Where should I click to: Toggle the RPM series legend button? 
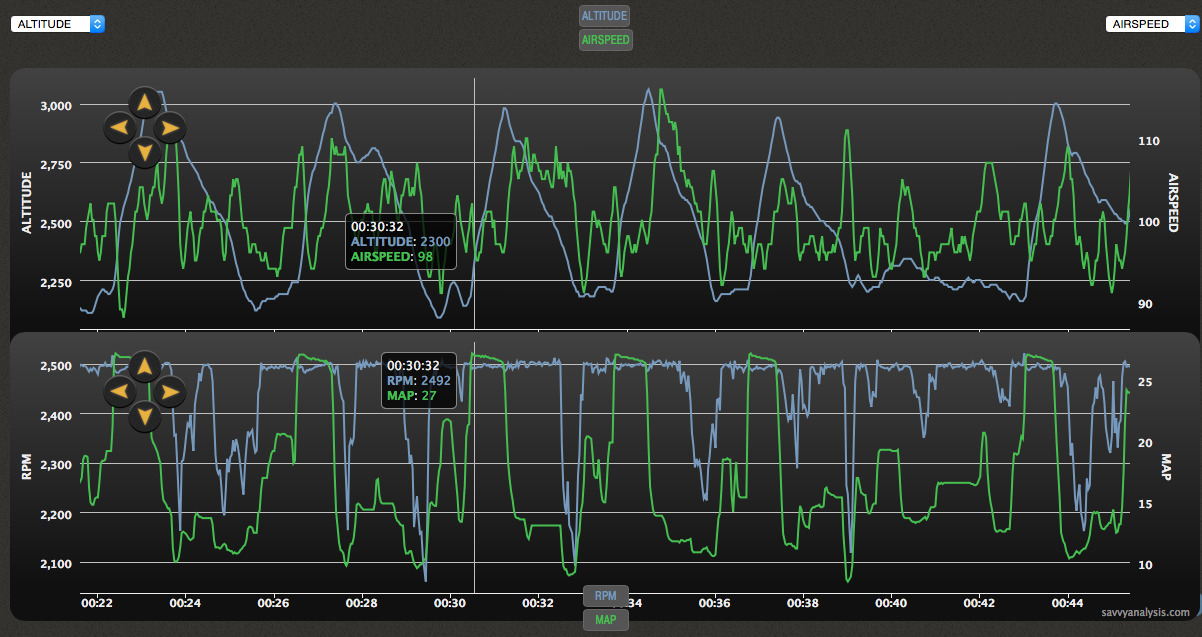click(x=606, y=596)
